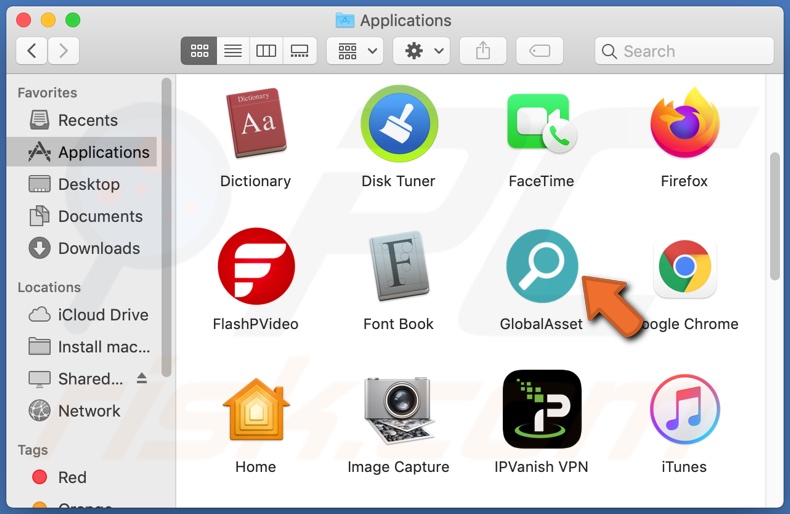Image resolution: width=790 pixels, height=514 pixels.
Task: Click the iTunes file name label
Action: tap(684, 467)
